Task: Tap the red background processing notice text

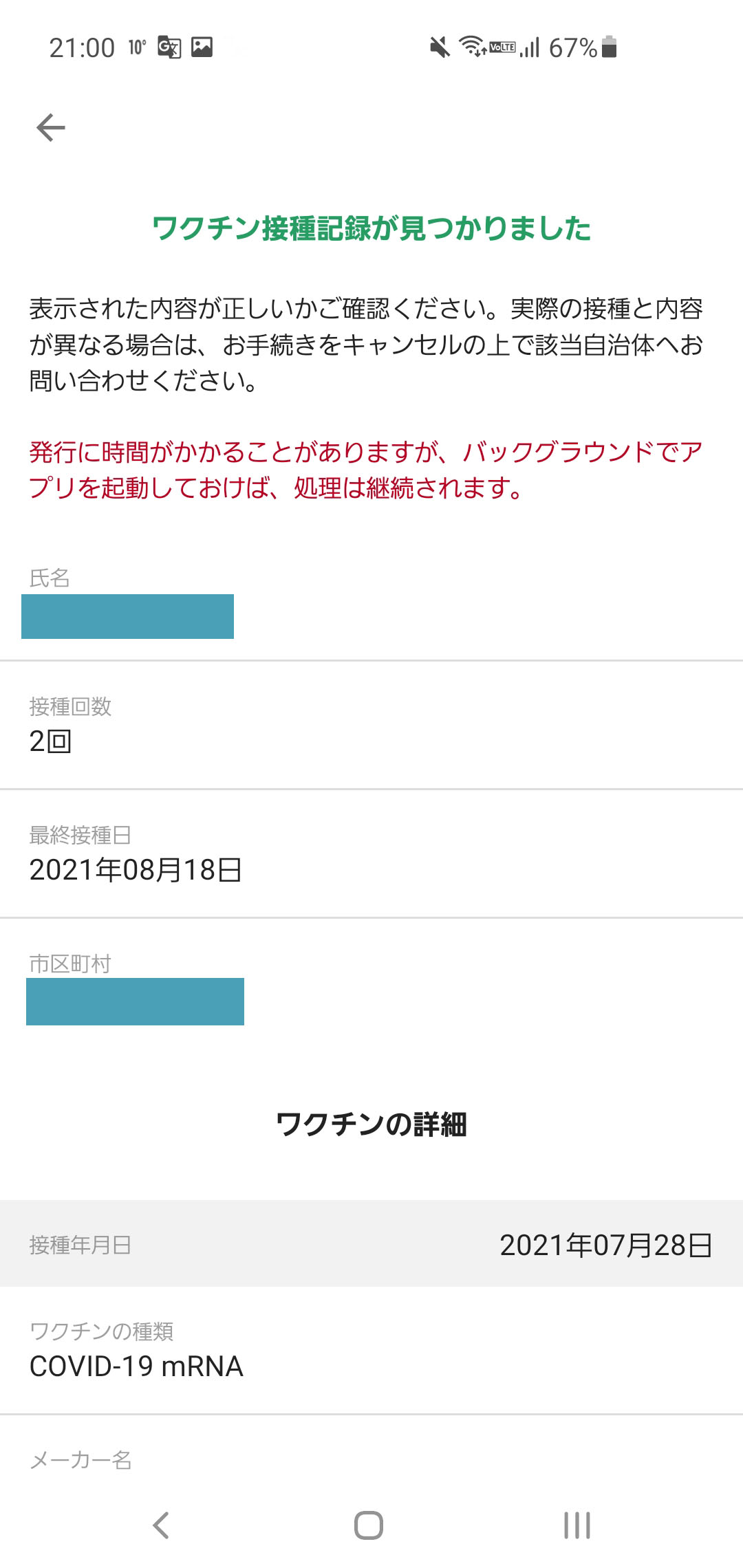Action: [365, 470]
